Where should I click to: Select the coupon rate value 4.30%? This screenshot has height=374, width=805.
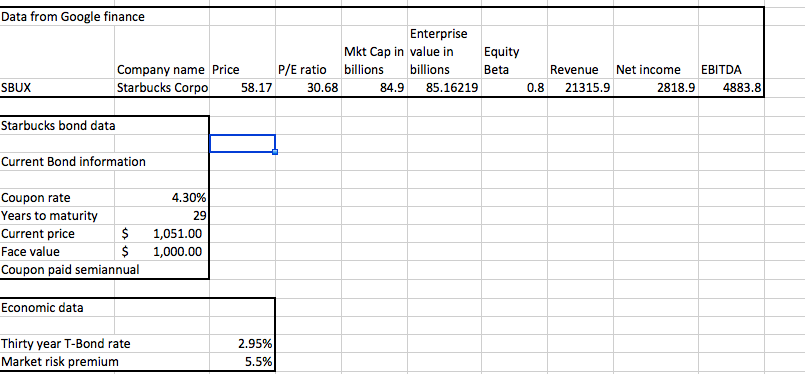pos(162,198)
